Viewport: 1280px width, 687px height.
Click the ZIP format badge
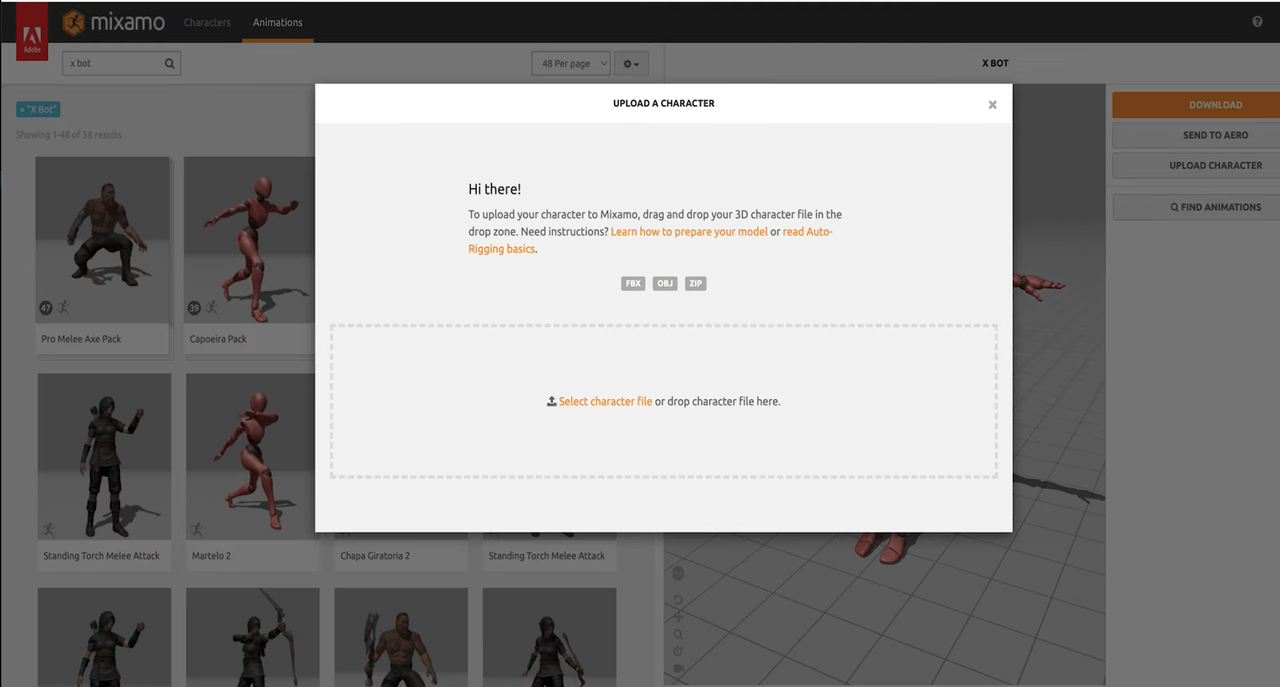[x=696, y=284]
